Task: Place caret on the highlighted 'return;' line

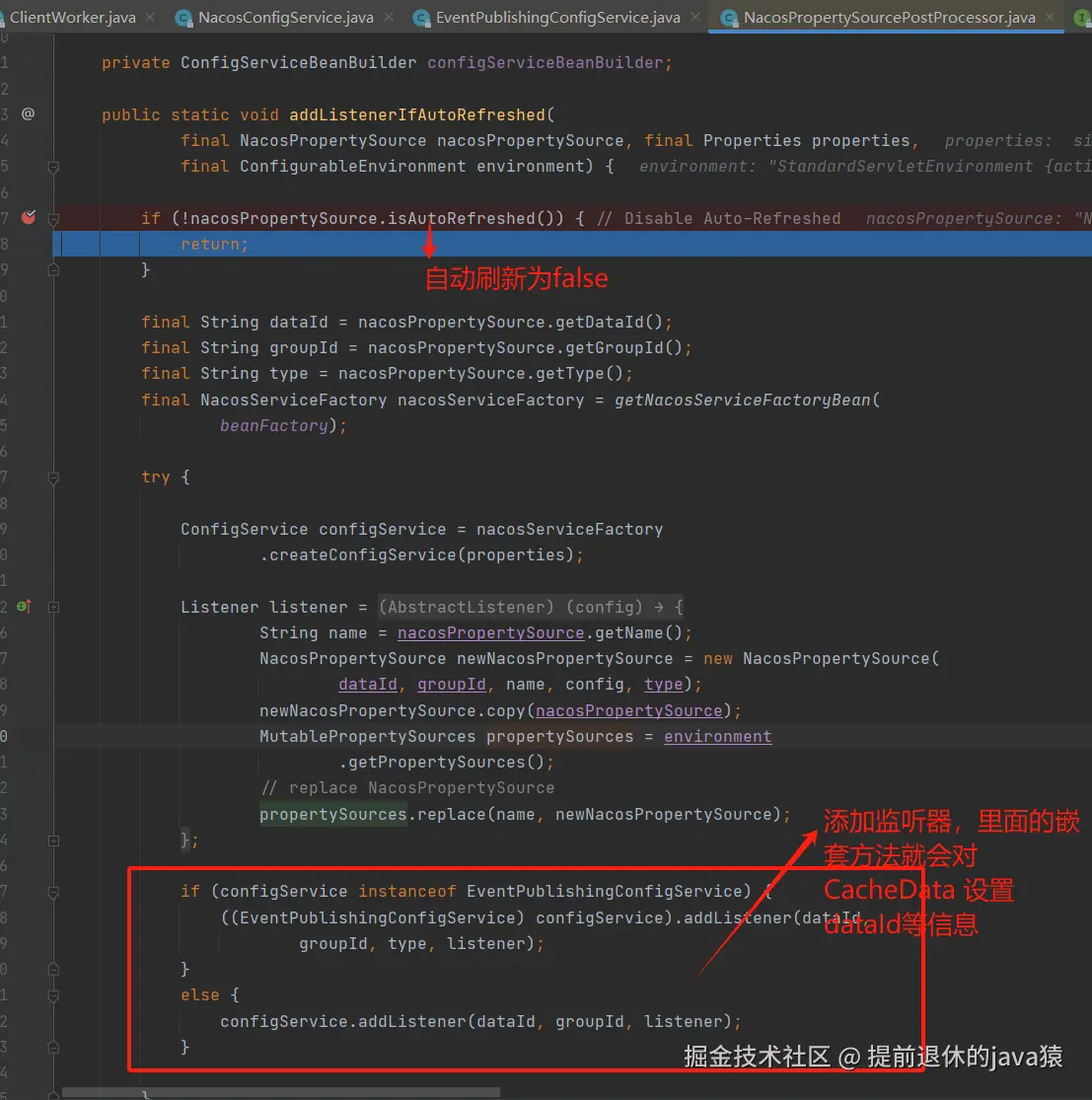Action: (x=214, y=244)
